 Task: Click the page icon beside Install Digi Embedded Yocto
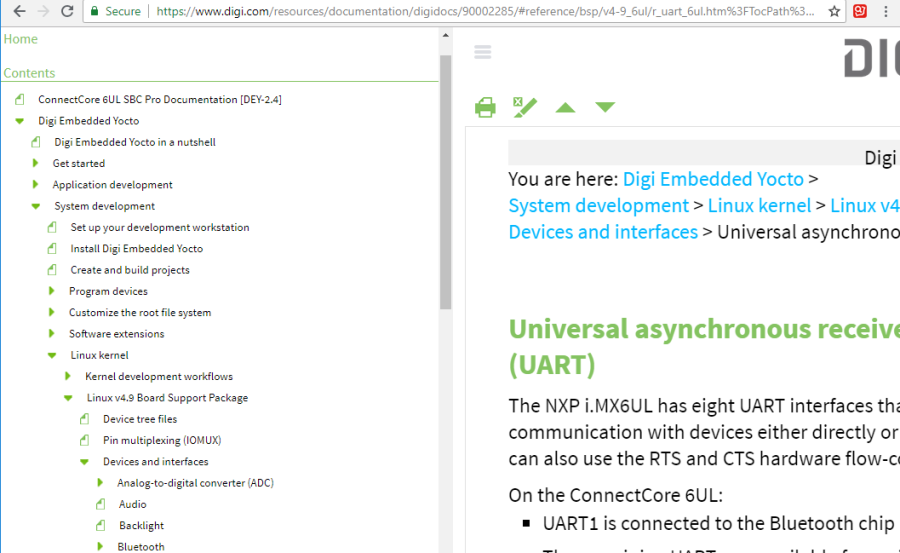tap(52, 249)
